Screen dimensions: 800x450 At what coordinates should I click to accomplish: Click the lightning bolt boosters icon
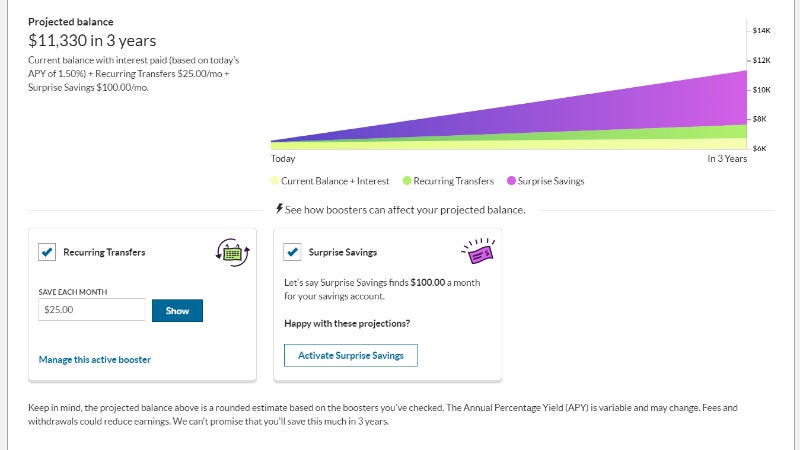[x=279, y=209]
